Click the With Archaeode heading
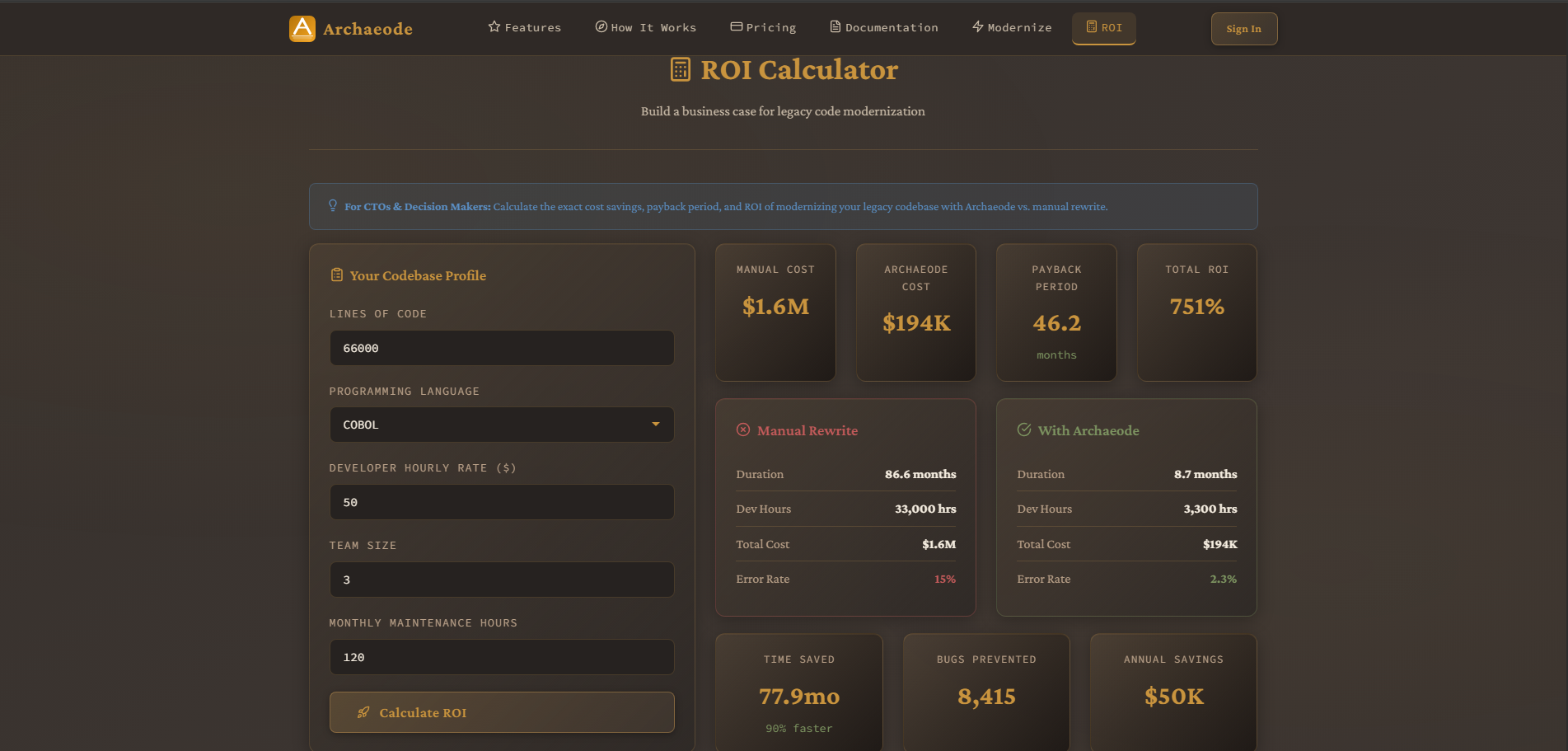Screen dimensions: 1568x751 pos(1088,430)
